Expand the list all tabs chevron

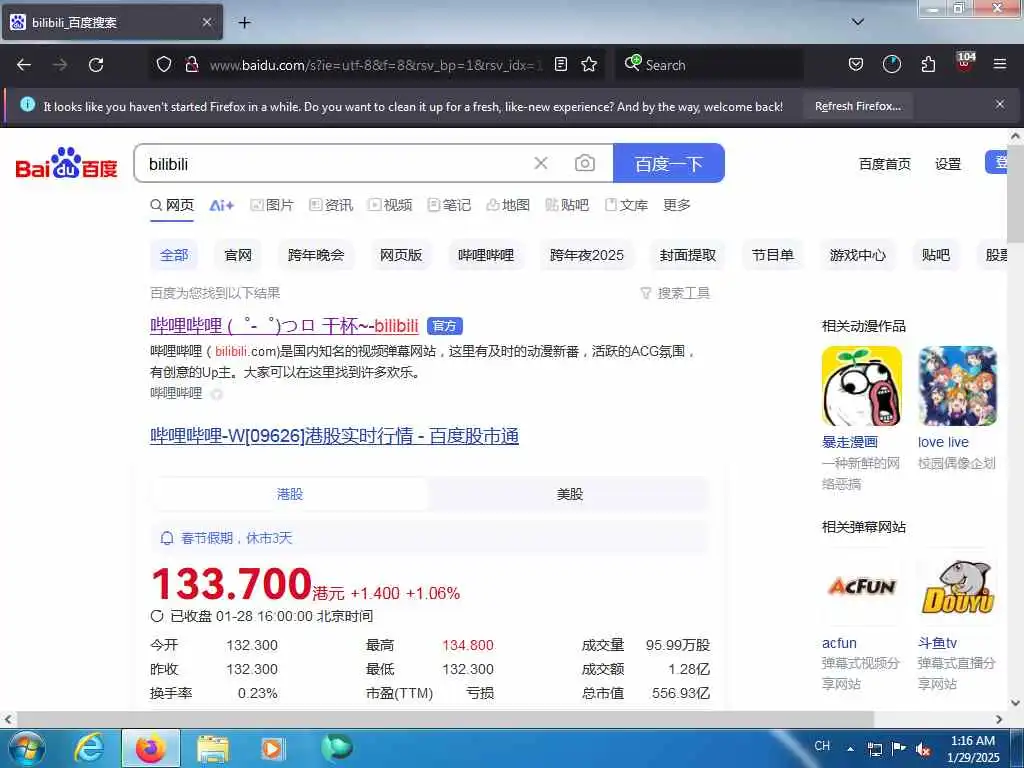point(858,22)
